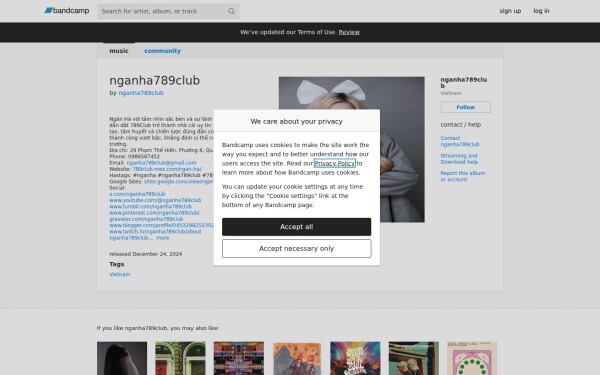This screenshot has width=600, height=375.
Task: Switch to the community tab
Action: (162, 51)
